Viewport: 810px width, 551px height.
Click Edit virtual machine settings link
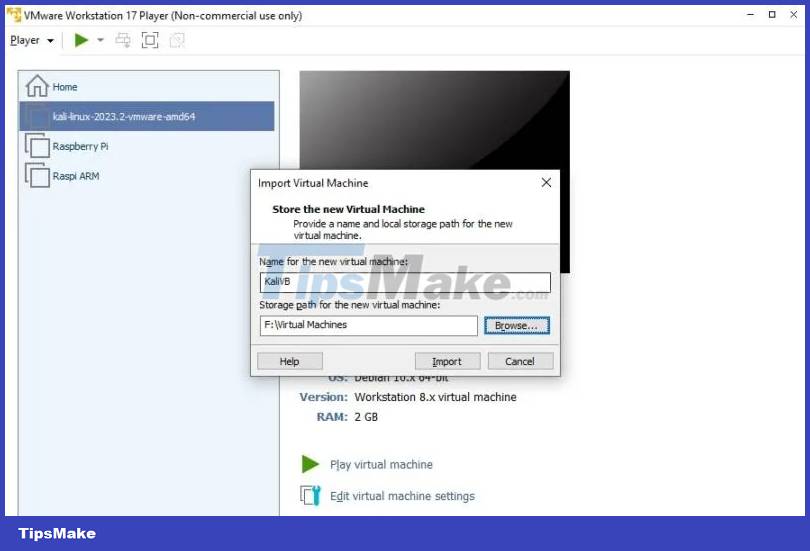(x=402, y=496)
